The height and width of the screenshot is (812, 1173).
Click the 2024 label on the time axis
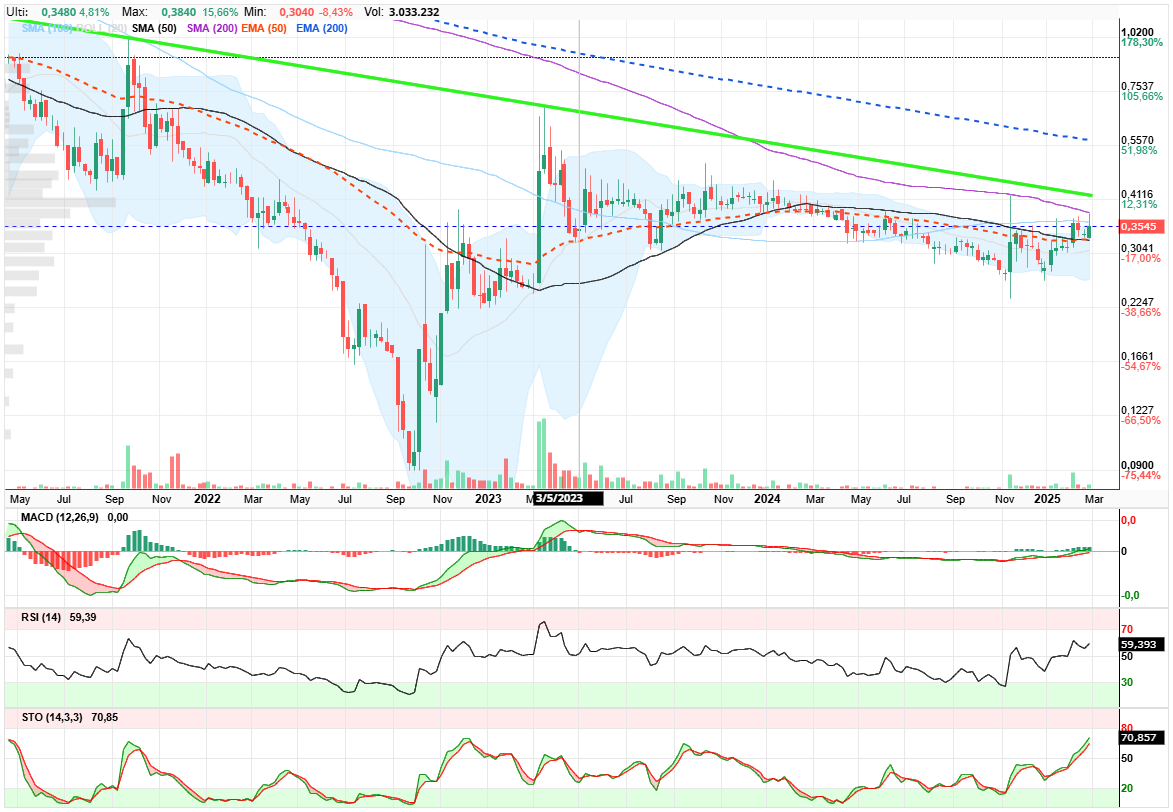coord(767,498)
